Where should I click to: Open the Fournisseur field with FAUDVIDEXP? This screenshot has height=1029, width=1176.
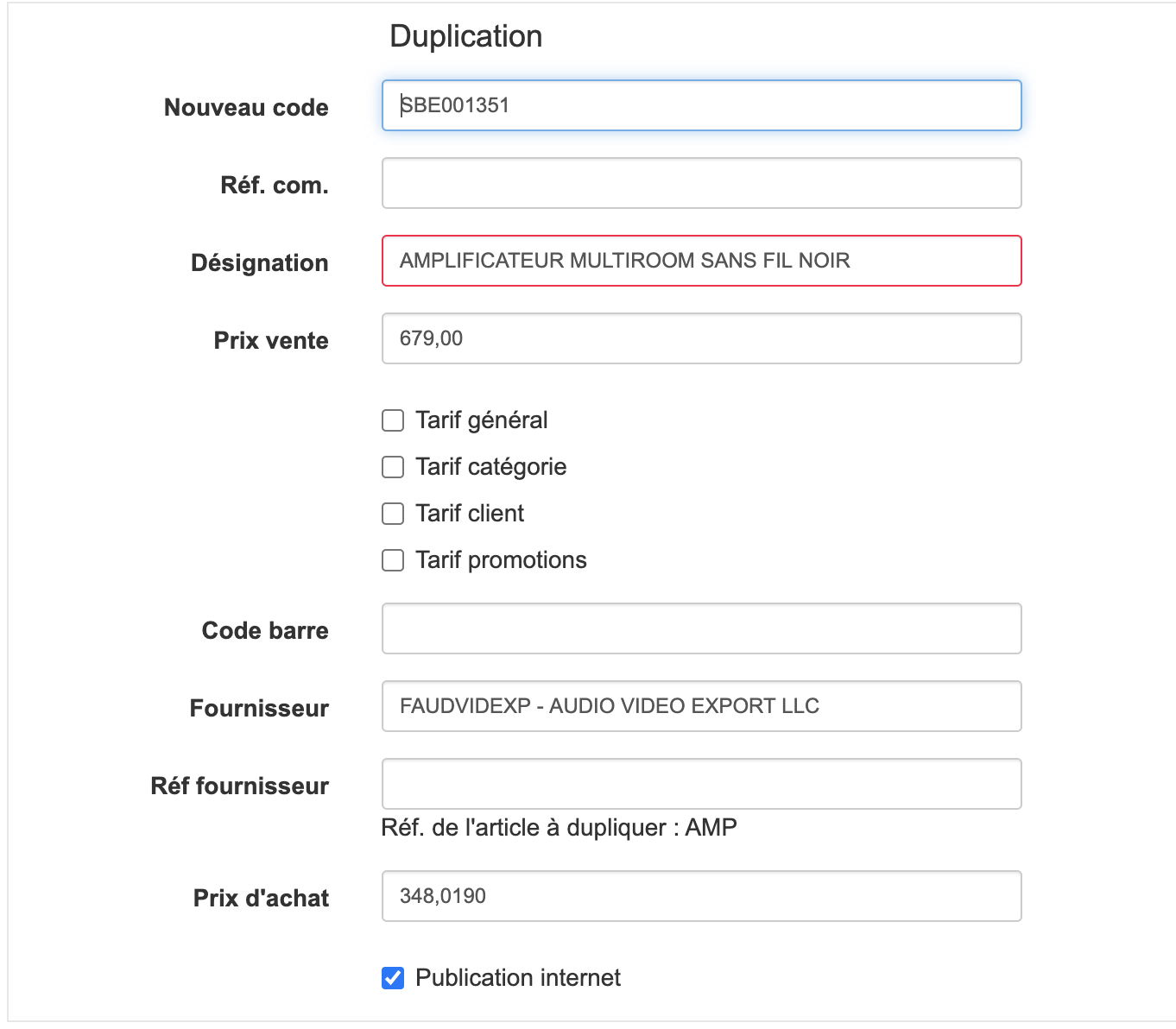coord(701,706)
